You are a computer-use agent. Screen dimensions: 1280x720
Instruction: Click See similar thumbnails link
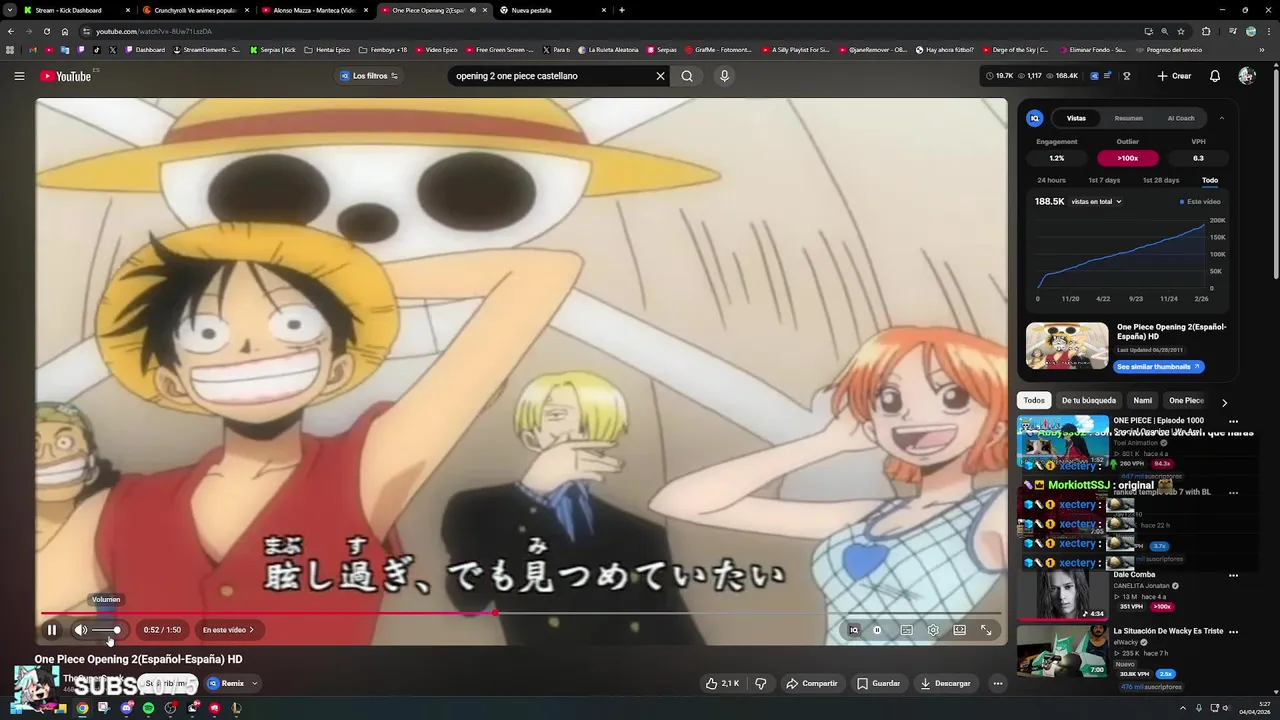pyautogui.click(x=1159, y=367)
